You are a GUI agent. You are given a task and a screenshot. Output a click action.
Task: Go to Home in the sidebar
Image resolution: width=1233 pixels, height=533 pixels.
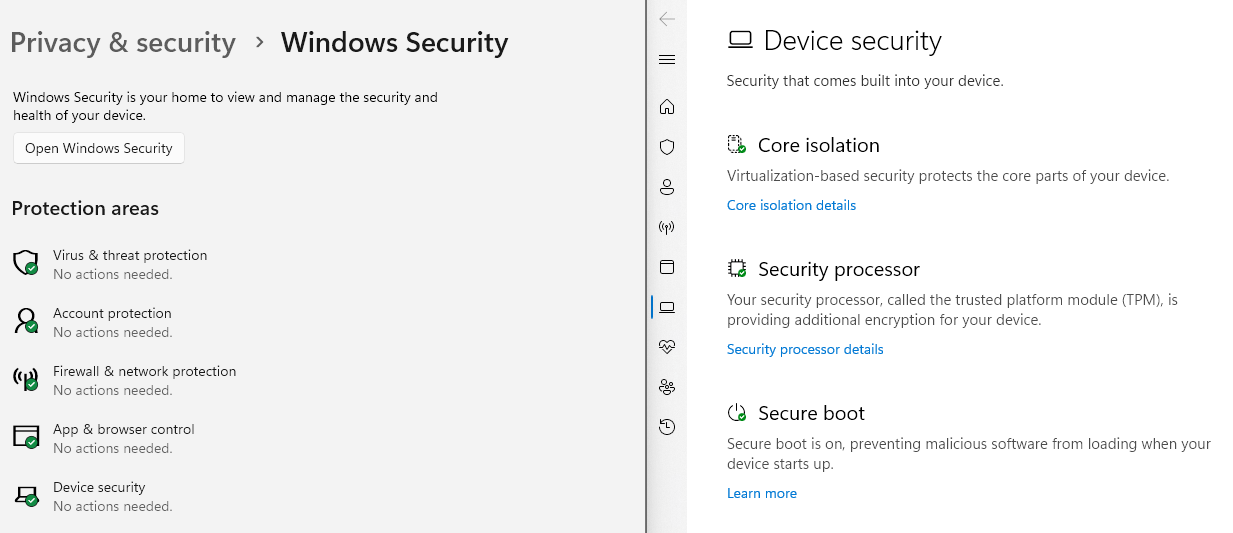coord(667,107)
